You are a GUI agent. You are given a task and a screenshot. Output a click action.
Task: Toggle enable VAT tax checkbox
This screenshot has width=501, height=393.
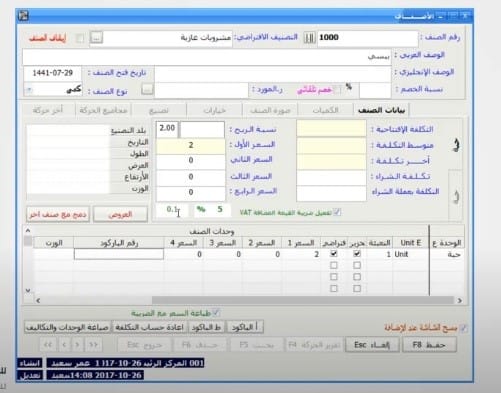click(337, 212)
